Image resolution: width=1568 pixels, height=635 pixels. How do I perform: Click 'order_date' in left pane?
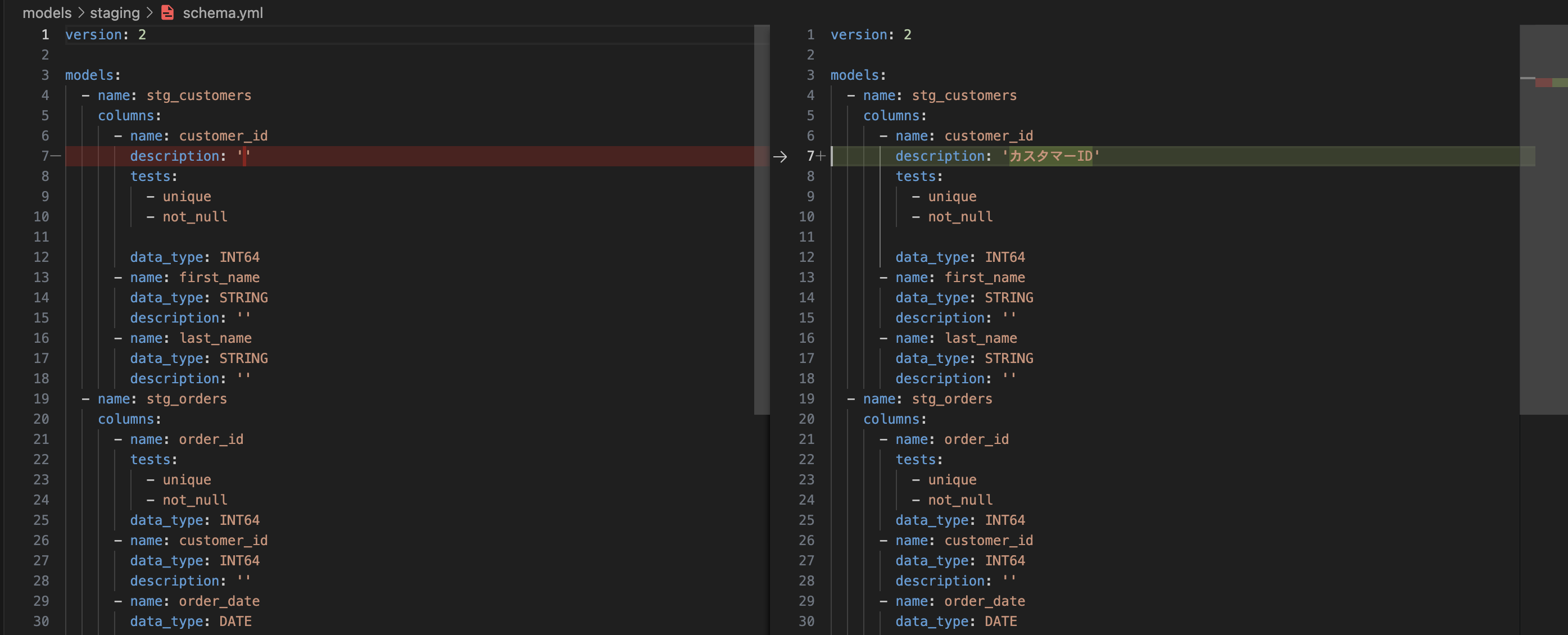click(x=219, y=601)
